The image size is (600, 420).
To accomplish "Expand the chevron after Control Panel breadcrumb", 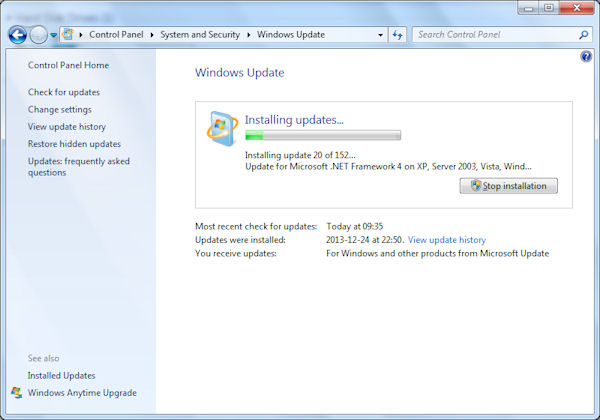I will [152, 35].
